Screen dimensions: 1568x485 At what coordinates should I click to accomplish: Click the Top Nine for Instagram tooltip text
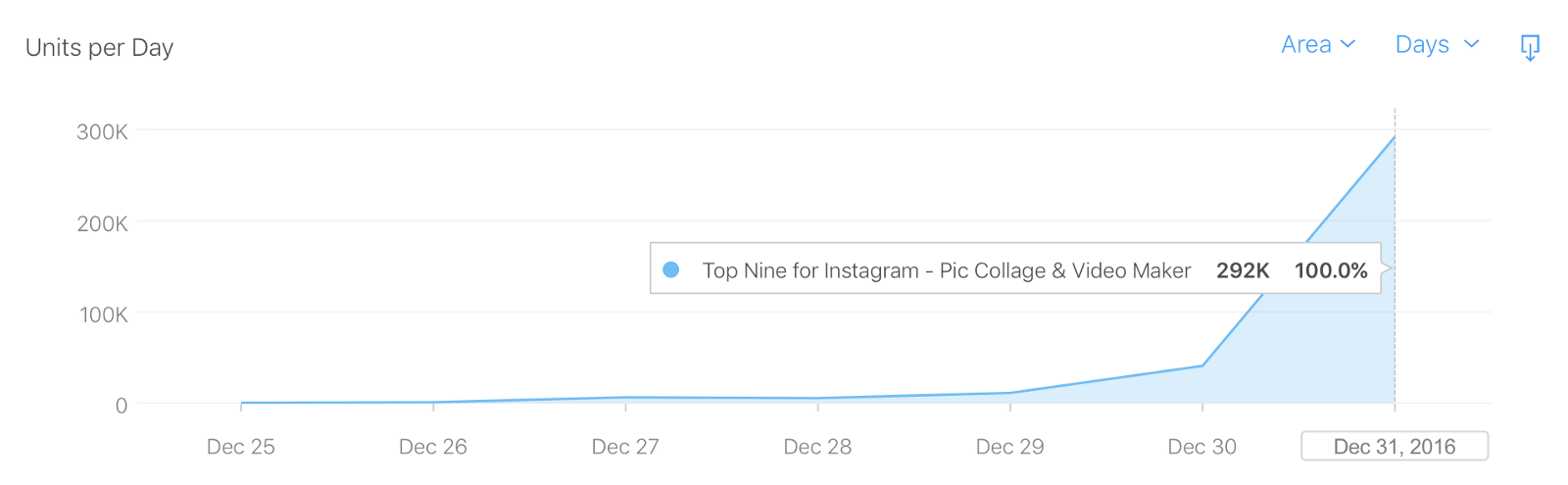tap(947, 270)
